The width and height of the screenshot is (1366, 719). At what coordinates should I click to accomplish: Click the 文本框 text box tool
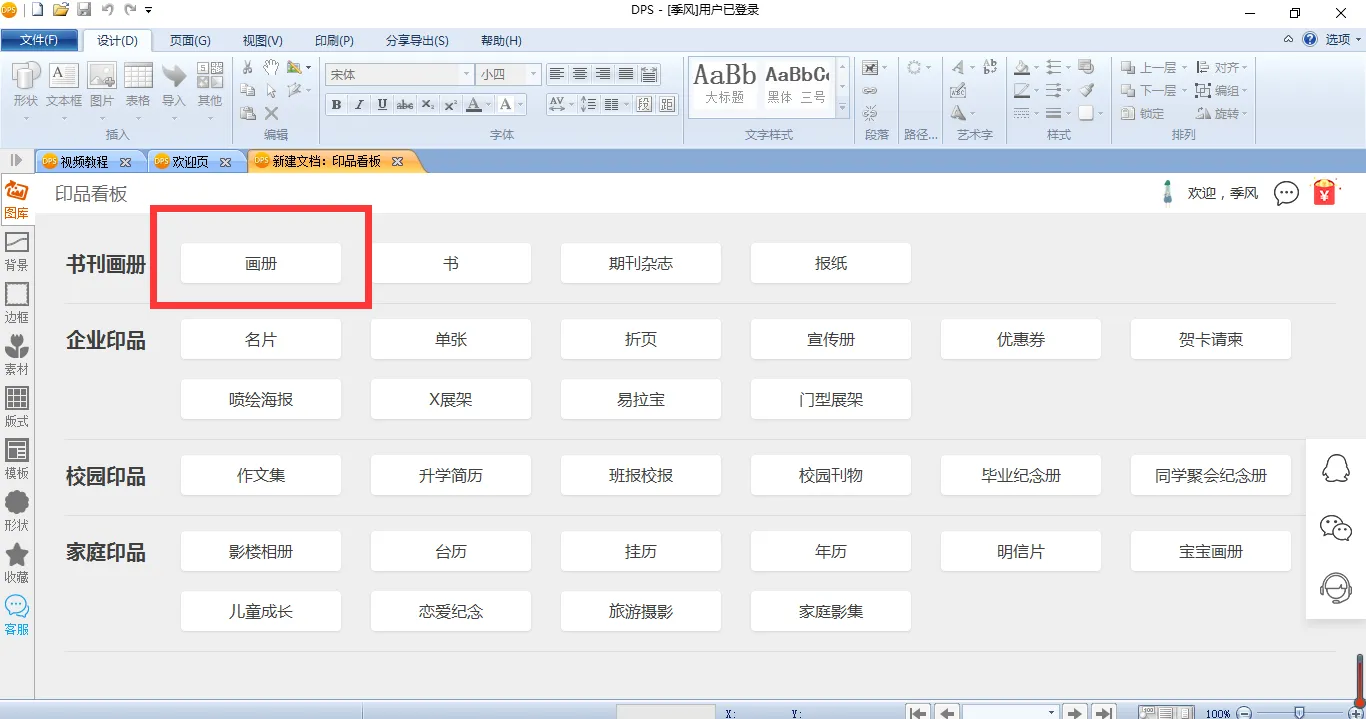[x=64, y=85]
